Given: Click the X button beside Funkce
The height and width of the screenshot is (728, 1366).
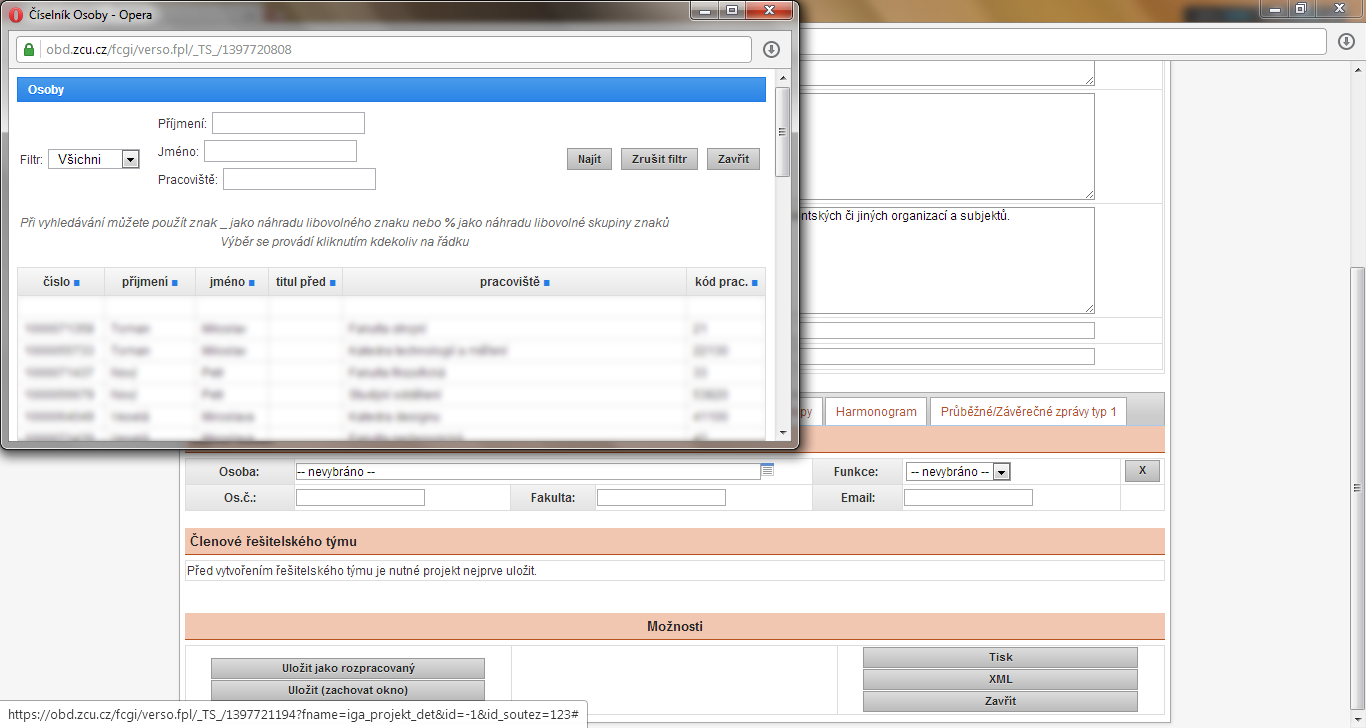Looking at the screenshot, I should click(1142, 471).
